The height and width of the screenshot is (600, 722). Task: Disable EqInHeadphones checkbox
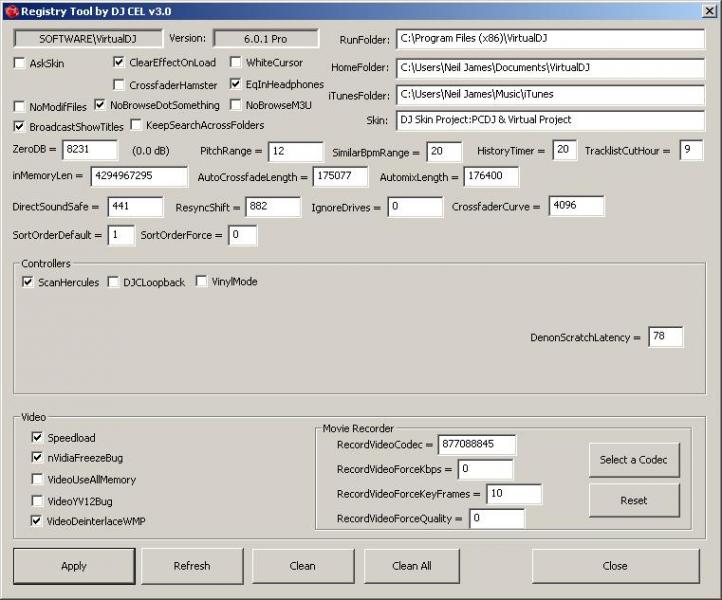tap(236, 85)
